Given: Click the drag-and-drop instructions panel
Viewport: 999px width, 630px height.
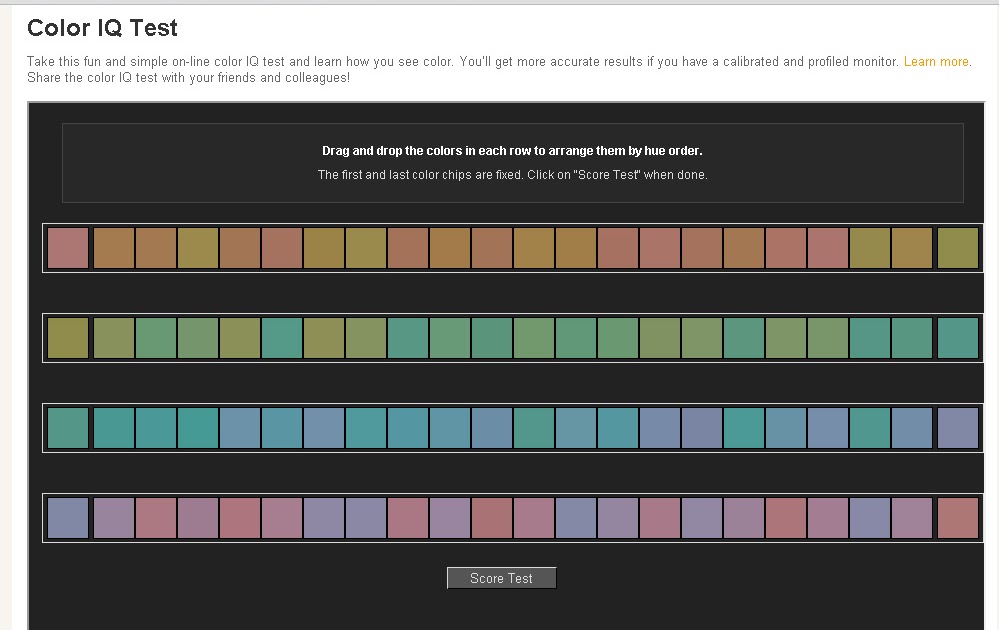Looking at the screenshot, I should (513, 160).
